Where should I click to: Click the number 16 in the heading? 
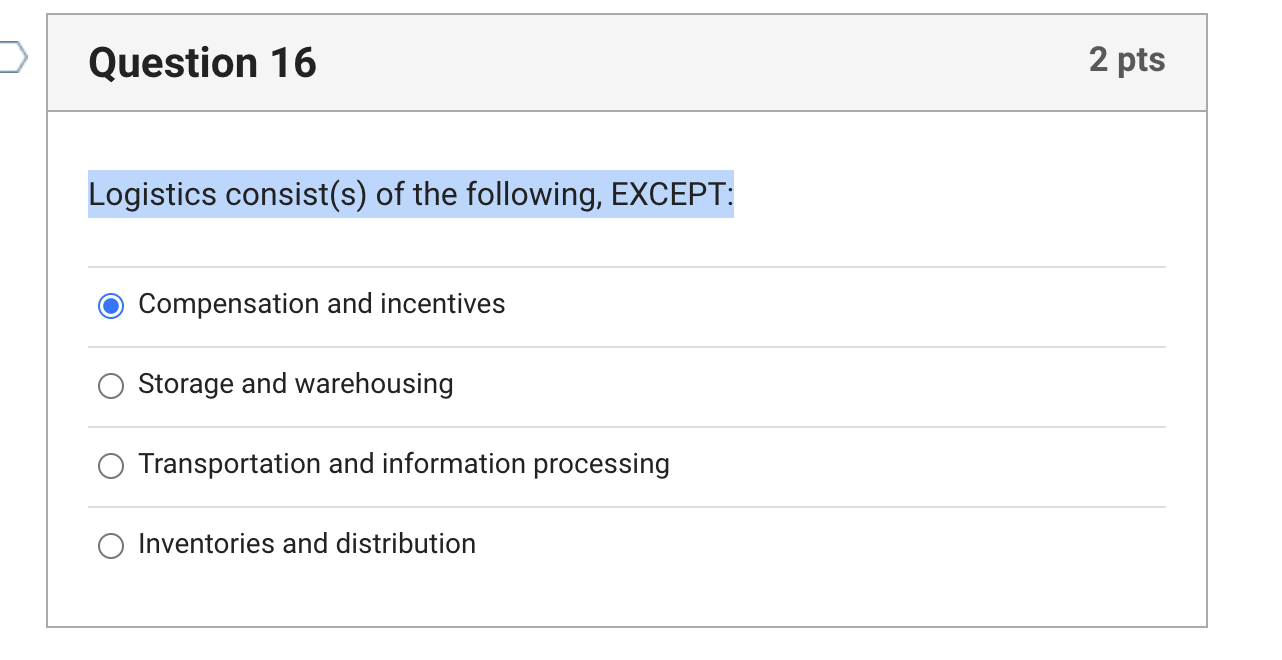[292, 63]
